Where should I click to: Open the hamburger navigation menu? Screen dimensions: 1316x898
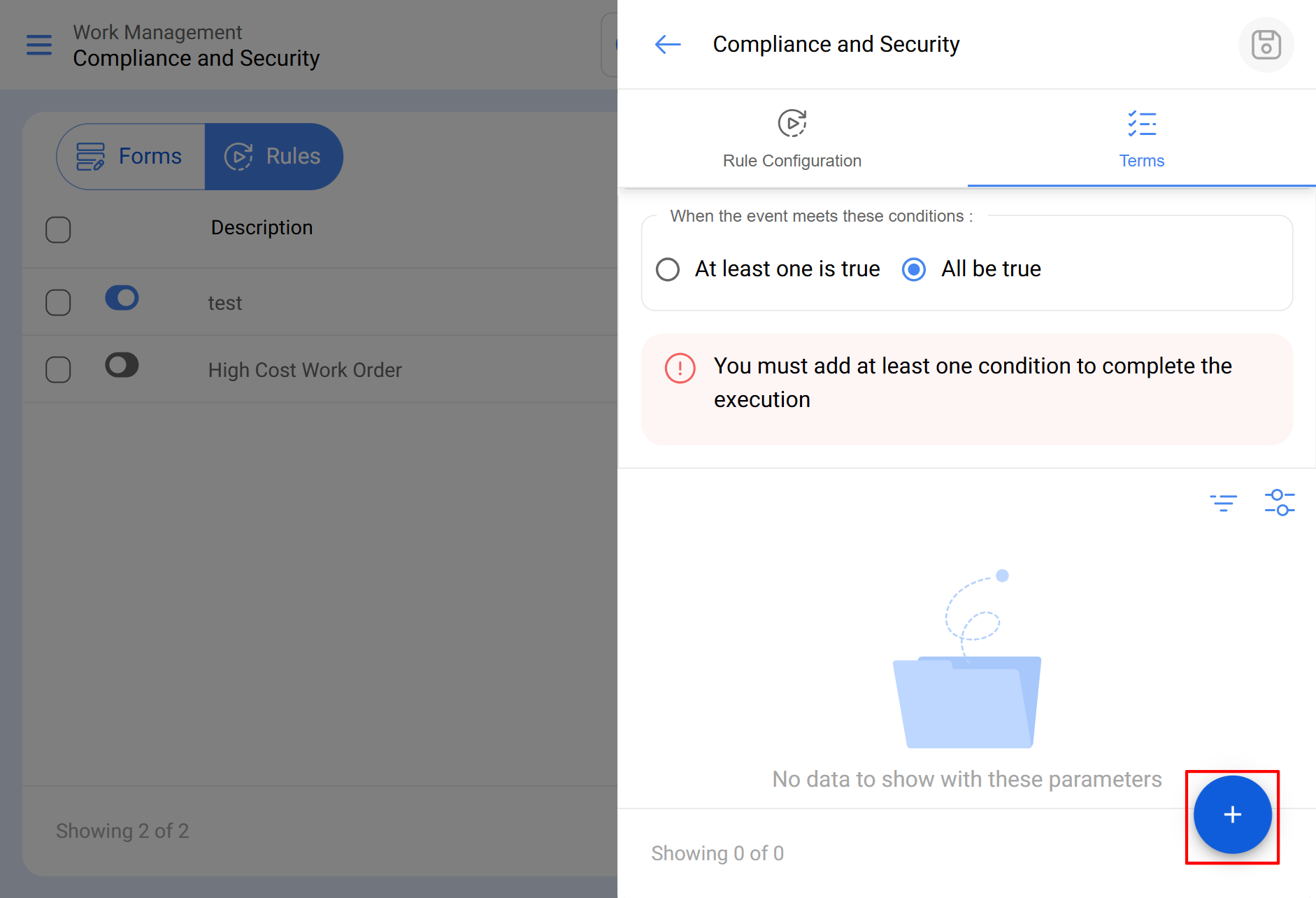point(39,45)
